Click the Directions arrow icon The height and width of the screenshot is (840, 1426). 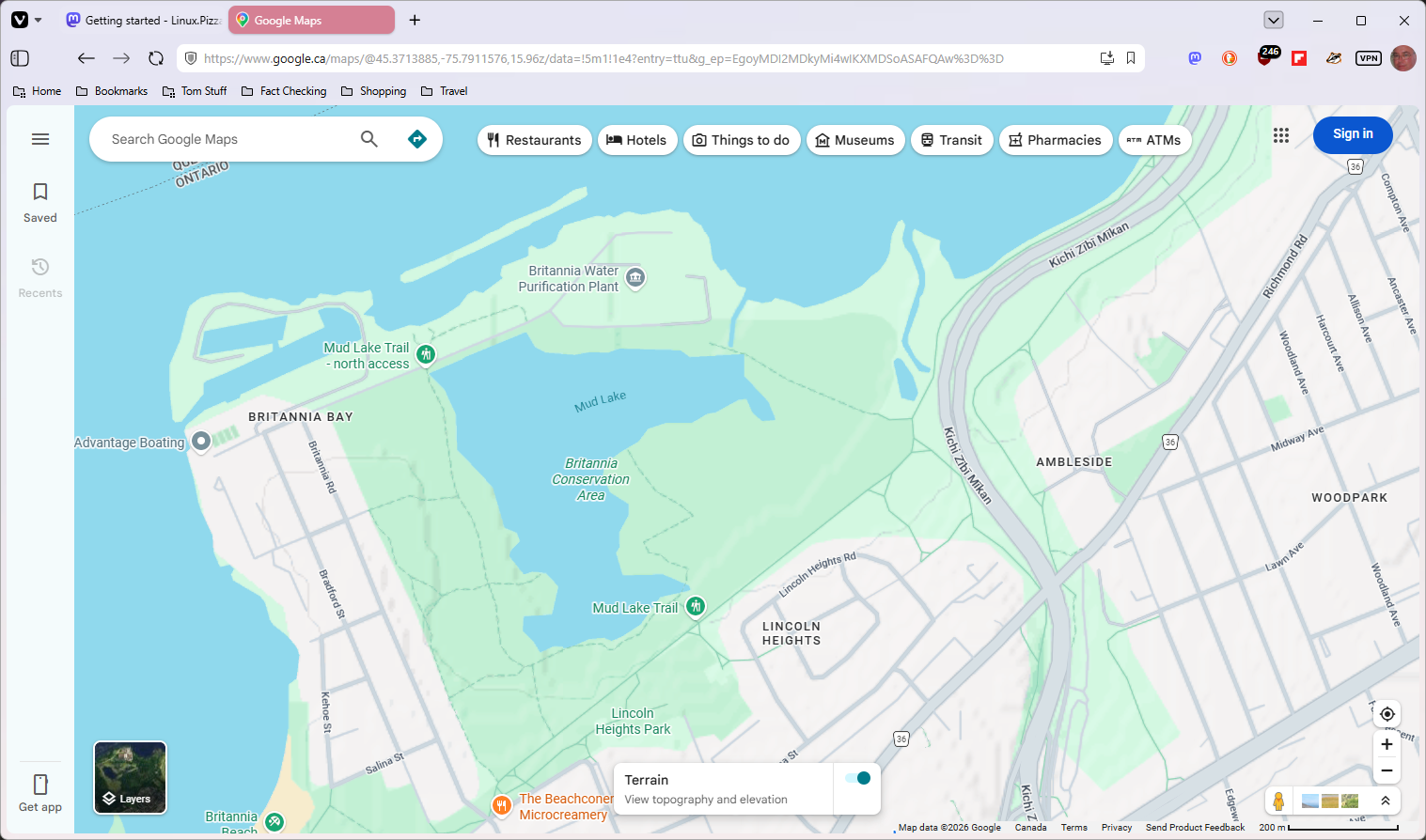coord(417,139)
